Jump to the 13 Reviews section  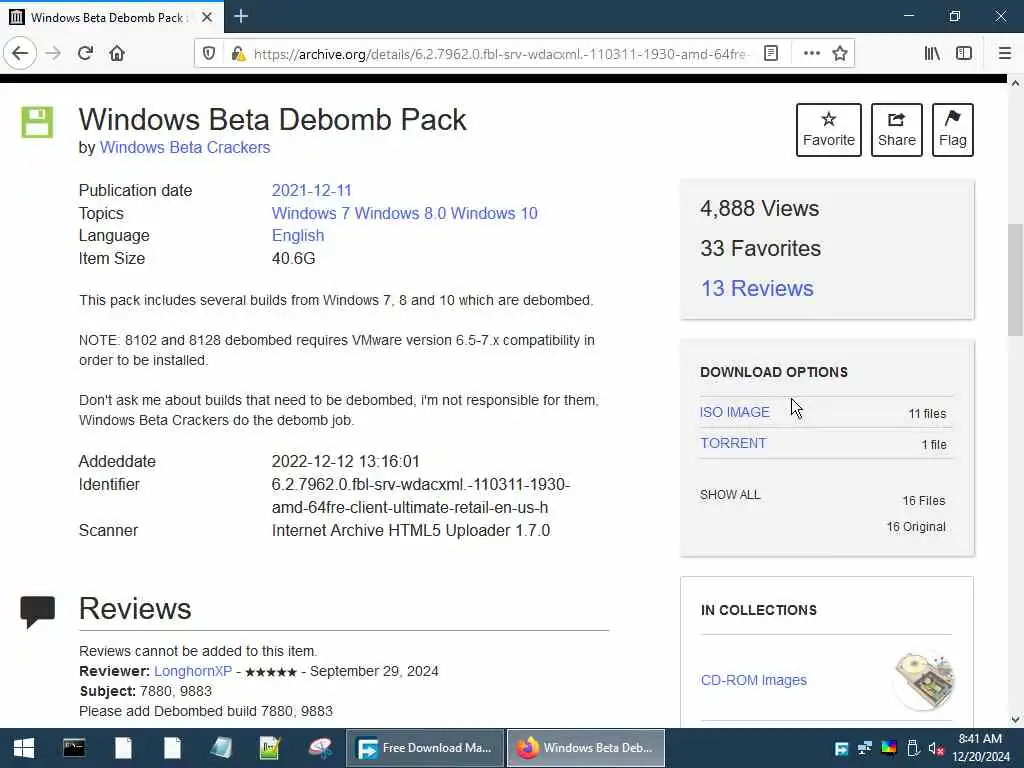click(757, 288)
